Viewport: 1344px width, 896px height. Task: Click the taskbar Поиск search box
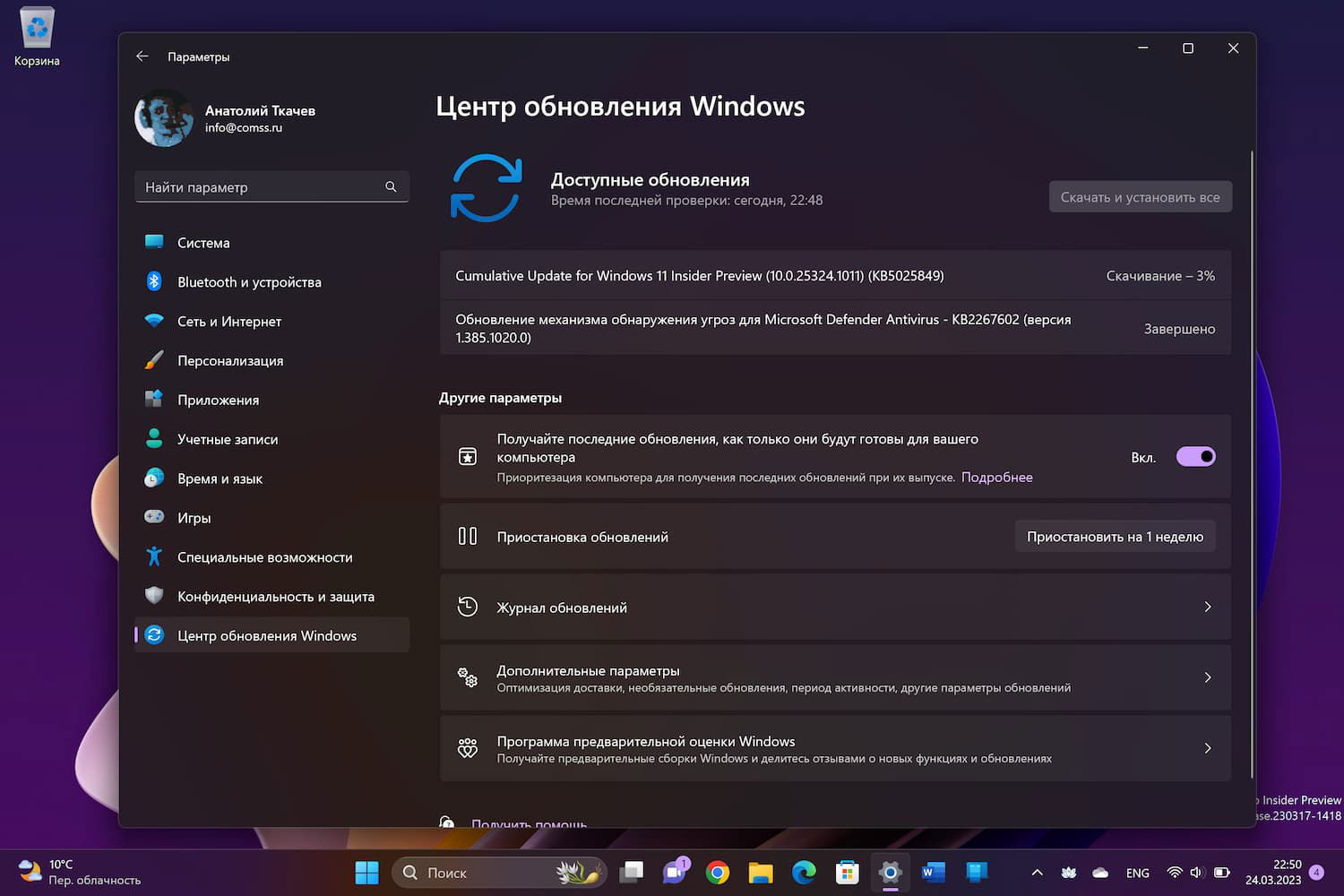(499, 873)
